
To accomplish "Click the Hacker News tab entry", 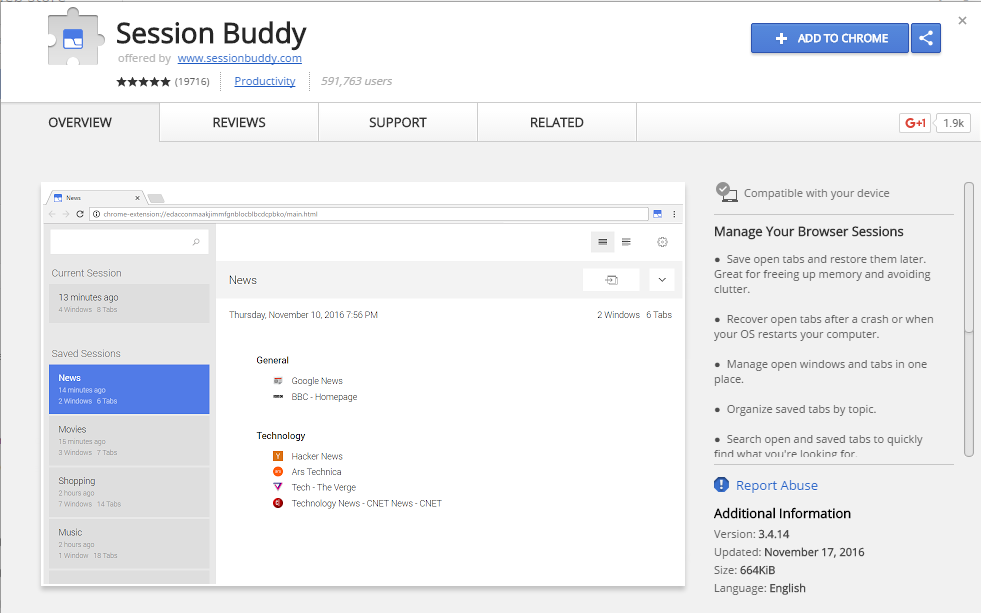I will [317, 457].
